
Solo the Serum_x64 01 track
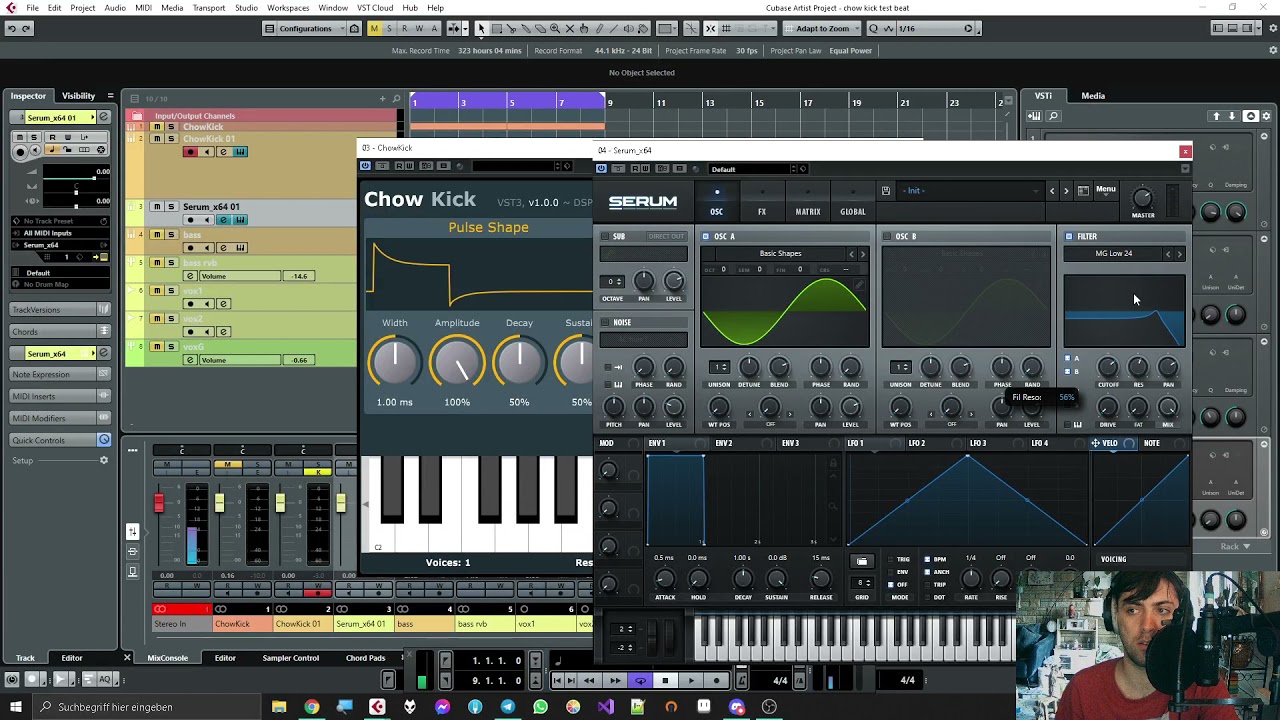pos(171,207)
